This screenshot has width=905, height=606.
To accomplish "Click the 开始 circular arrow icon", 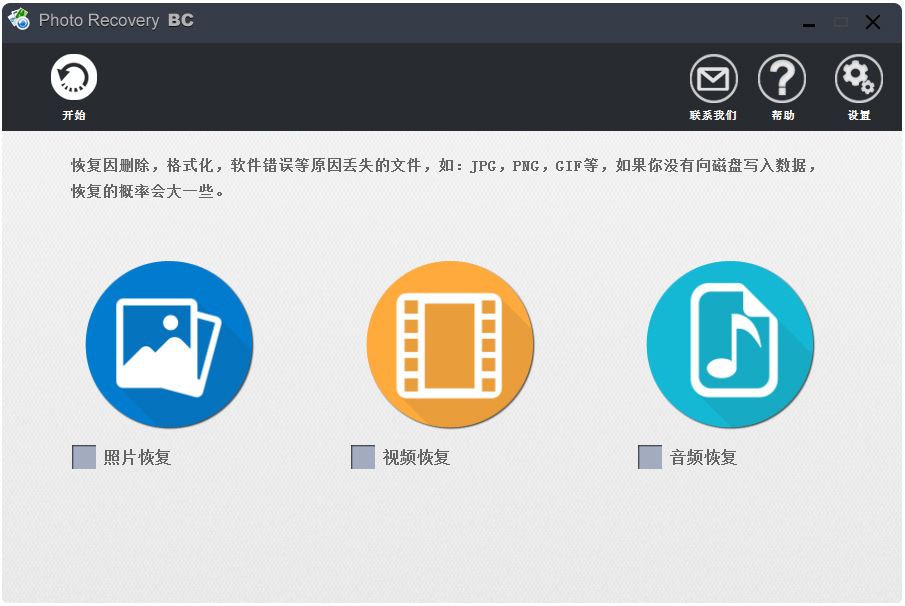I will [74, 77].
